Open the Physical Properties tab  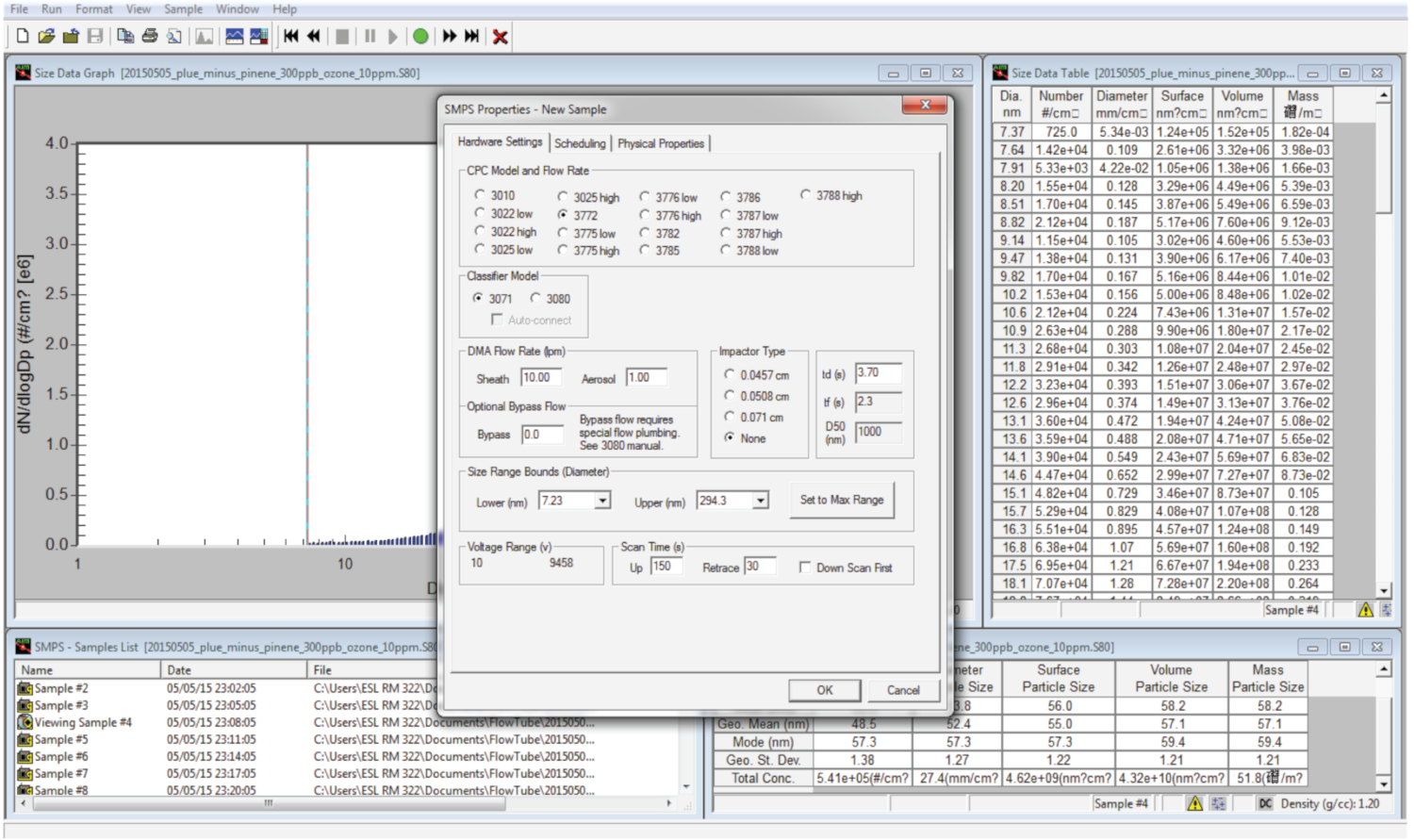click(x=660, y=143)
